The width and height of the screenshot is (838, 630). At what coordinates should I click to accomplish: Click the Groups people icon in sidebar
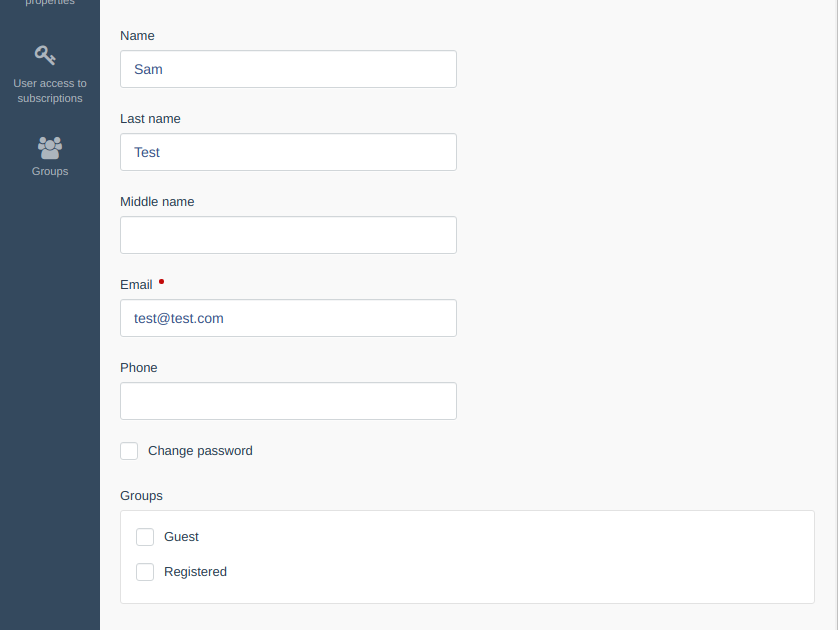(50, 148)
